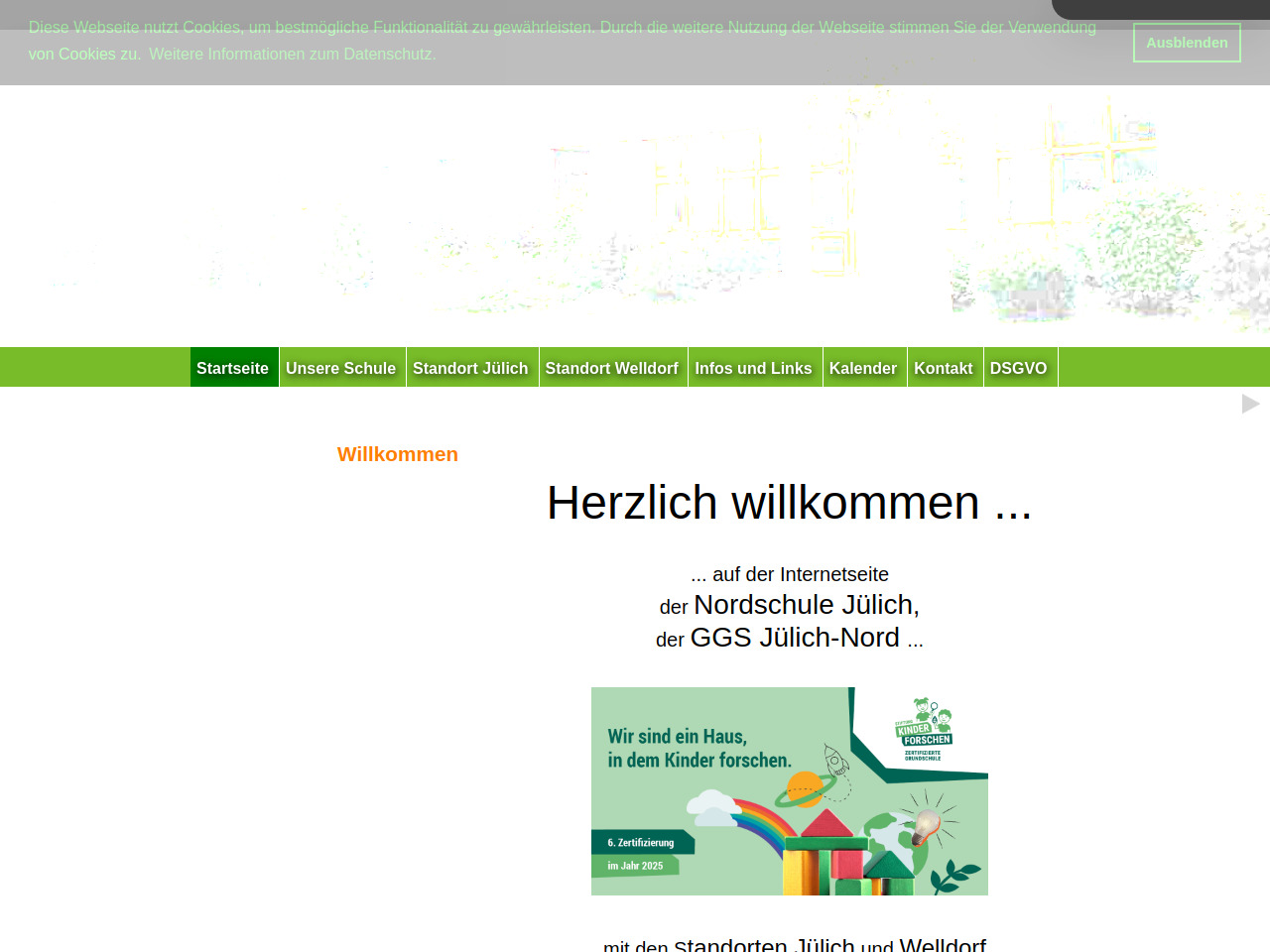Viewport: 1270px width, 952px height.
Task: Click the gray play arrow icon
Action: coord(1250,404)
